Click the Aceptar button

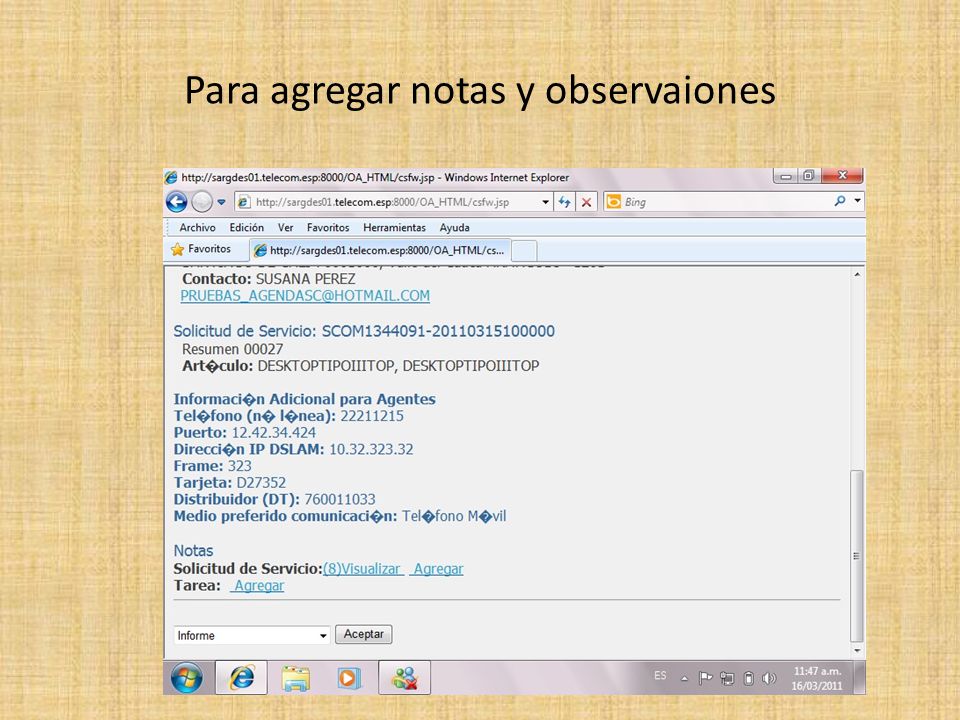364,634
